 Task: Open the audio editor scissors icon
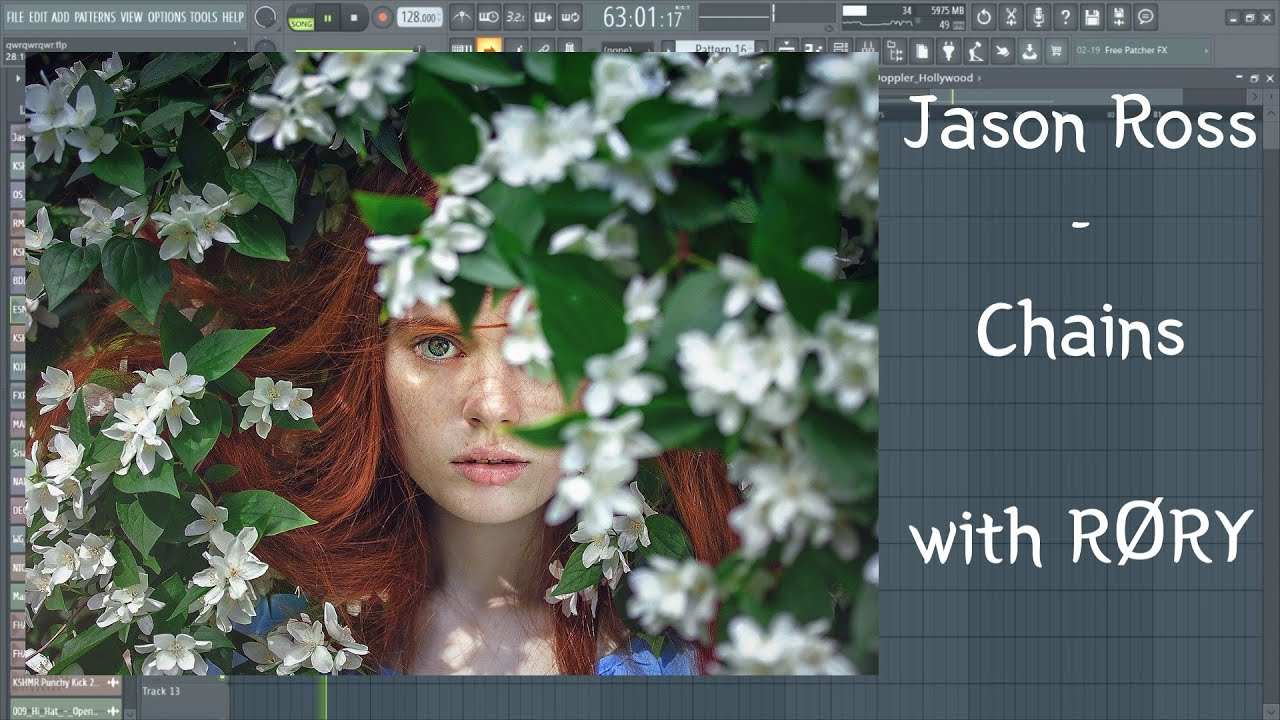[x=1011, y=17]
